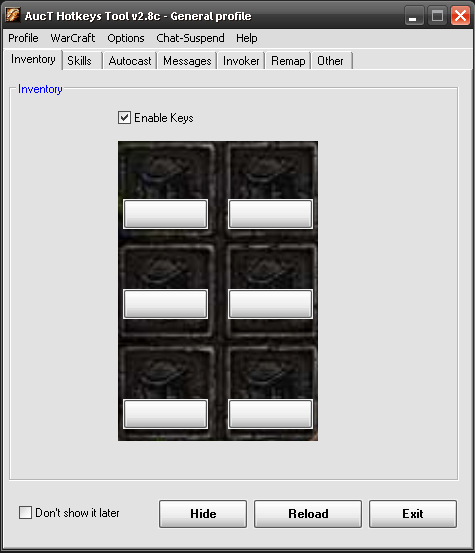The height and width of the screenshot is (553, 476).
Task: Click the middle-left inventory slot hotkey field
Action: coord(165,304)
